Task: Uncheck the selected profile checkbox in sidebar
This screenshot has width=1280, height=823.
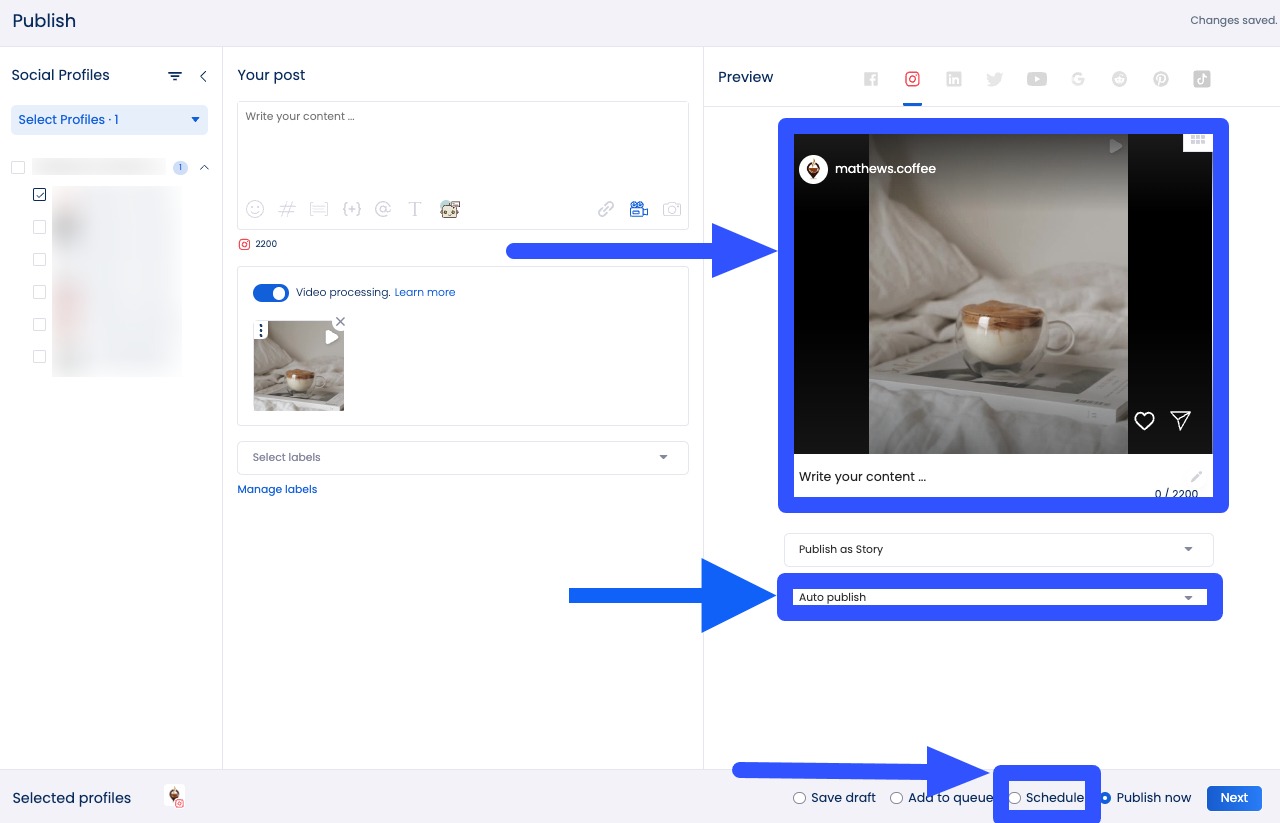Action: tap(40, 195)
